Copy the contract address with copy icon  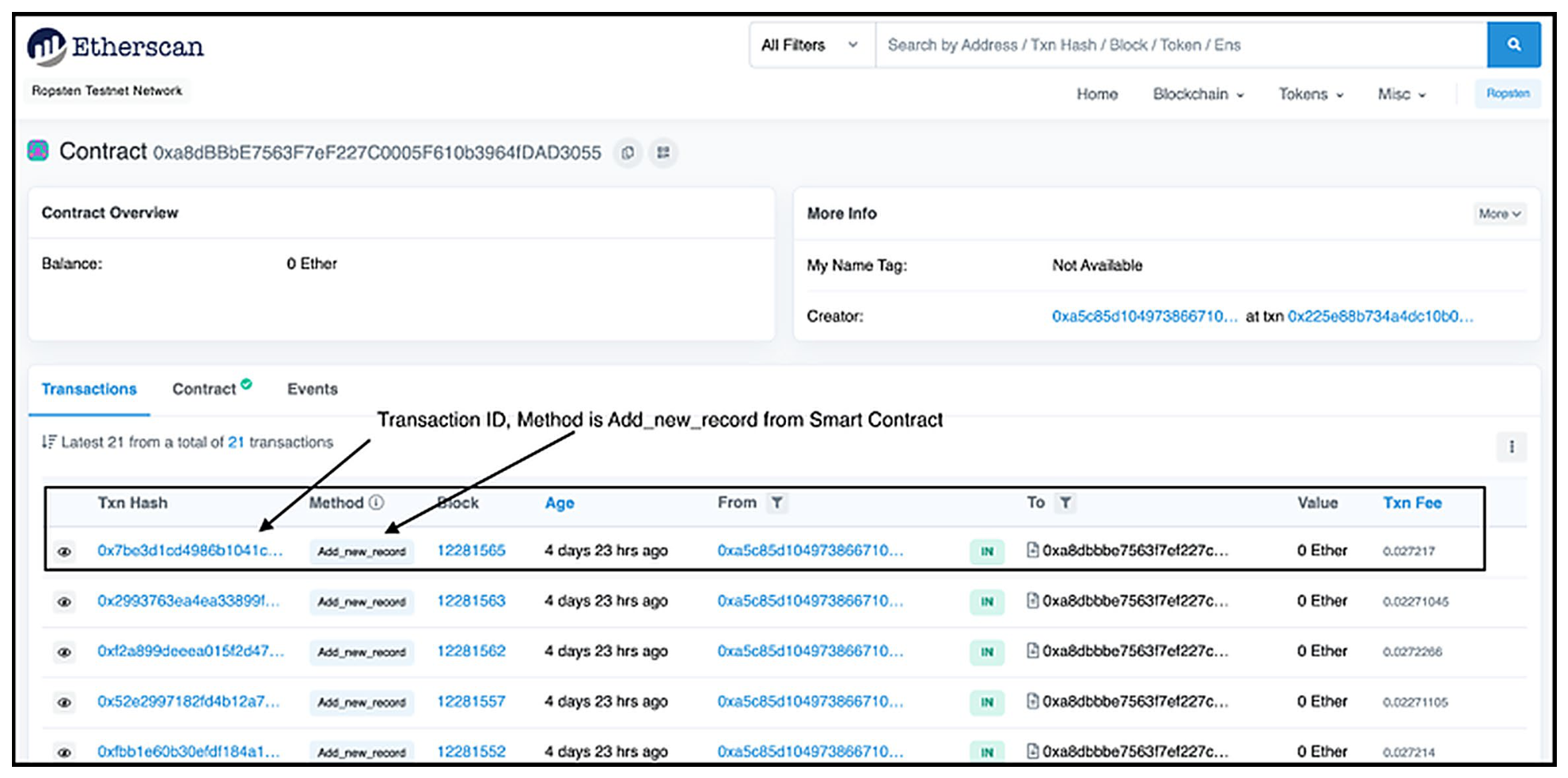(628, 152)
